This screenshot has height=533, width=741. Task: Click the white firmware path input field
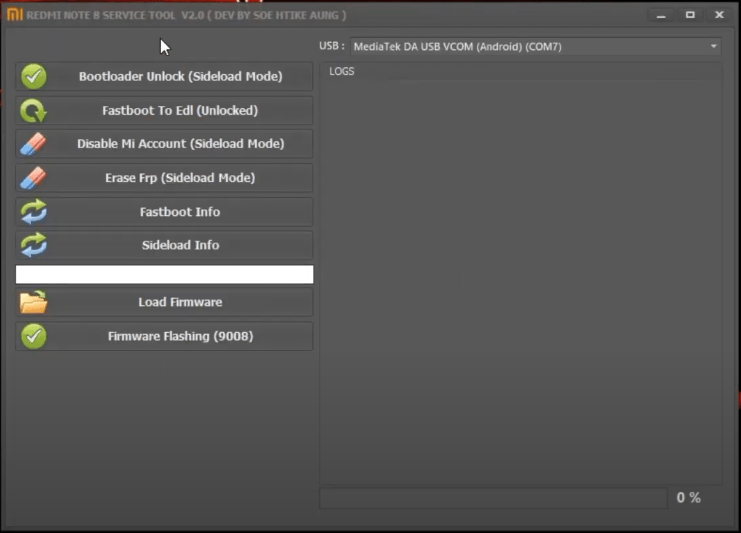[x=164, y=275]
